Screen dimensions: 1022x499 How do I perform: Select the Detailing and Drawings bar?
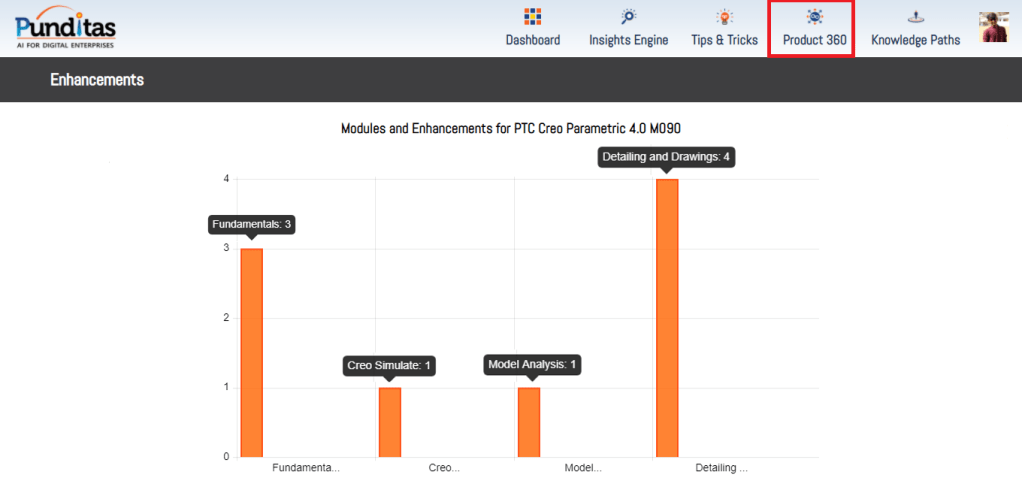667,318
